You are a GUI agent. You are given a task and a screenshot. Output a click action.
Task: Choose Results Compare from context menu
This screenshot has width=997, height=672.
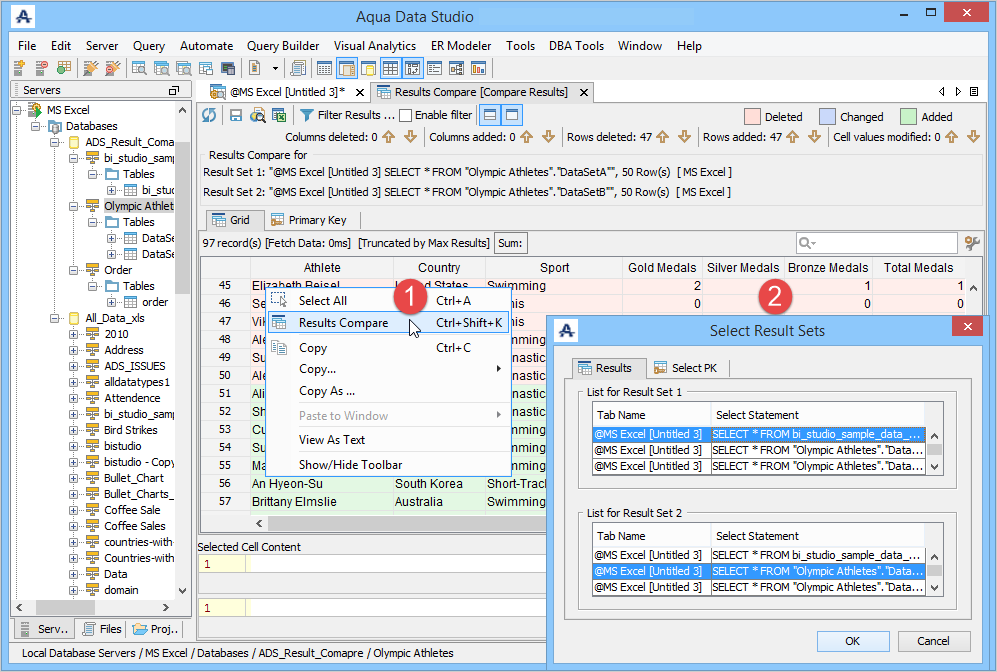tap(343, 322)
